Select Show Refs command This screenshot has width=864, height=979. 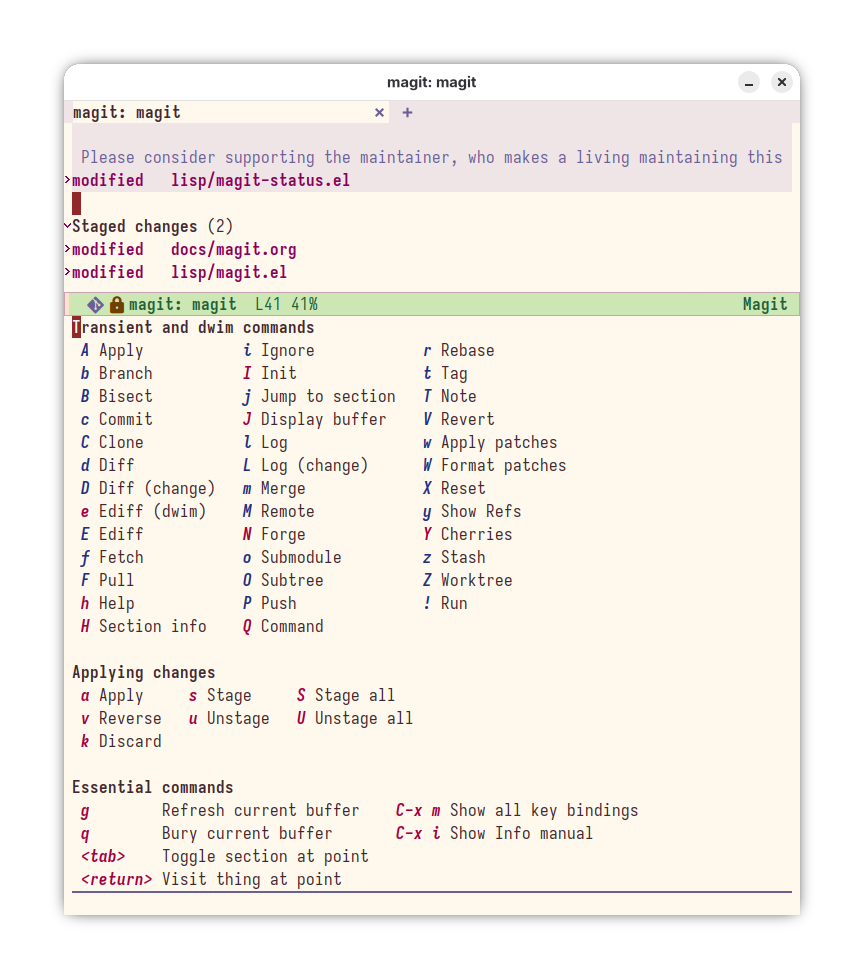472,511
